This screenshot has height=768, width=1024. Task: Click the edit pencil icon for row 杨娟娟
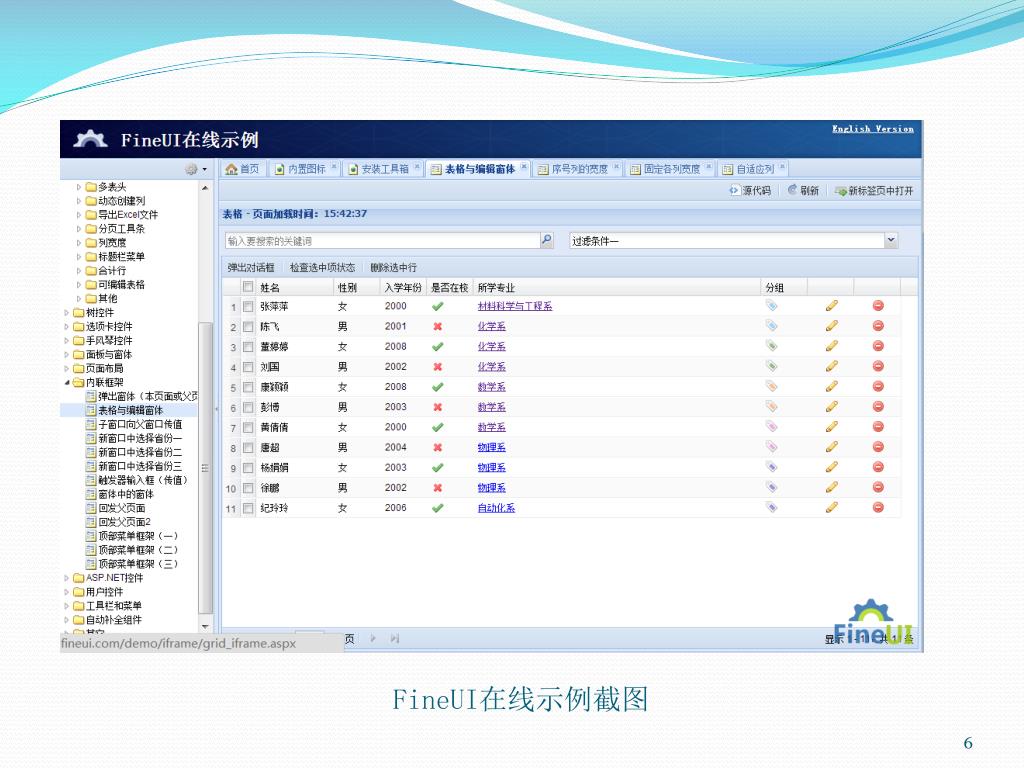pos(831,468)
